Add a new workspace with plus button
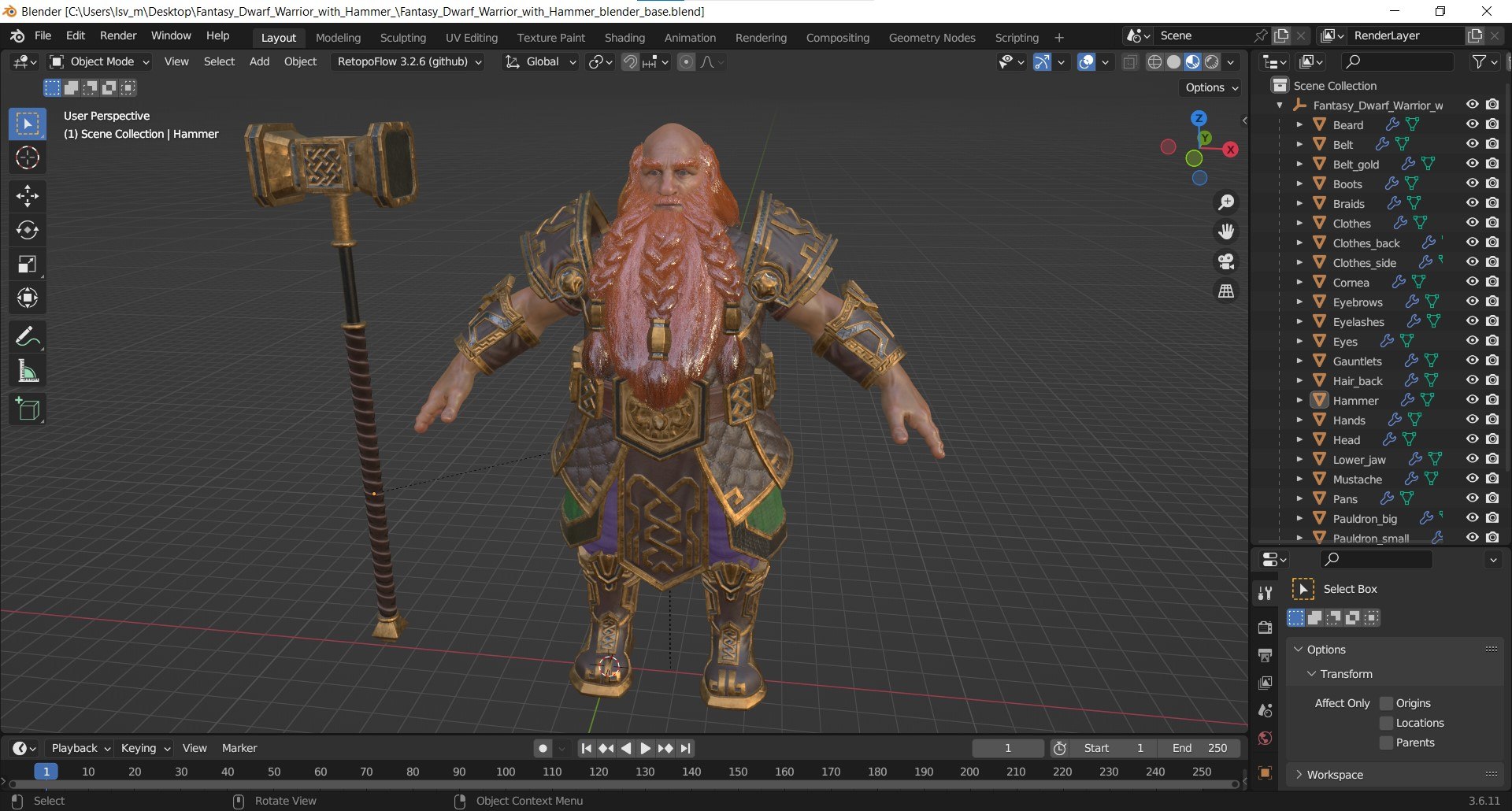This screenshot has width=1512, height=811. pyautogui.click(x=1059, y=38)
